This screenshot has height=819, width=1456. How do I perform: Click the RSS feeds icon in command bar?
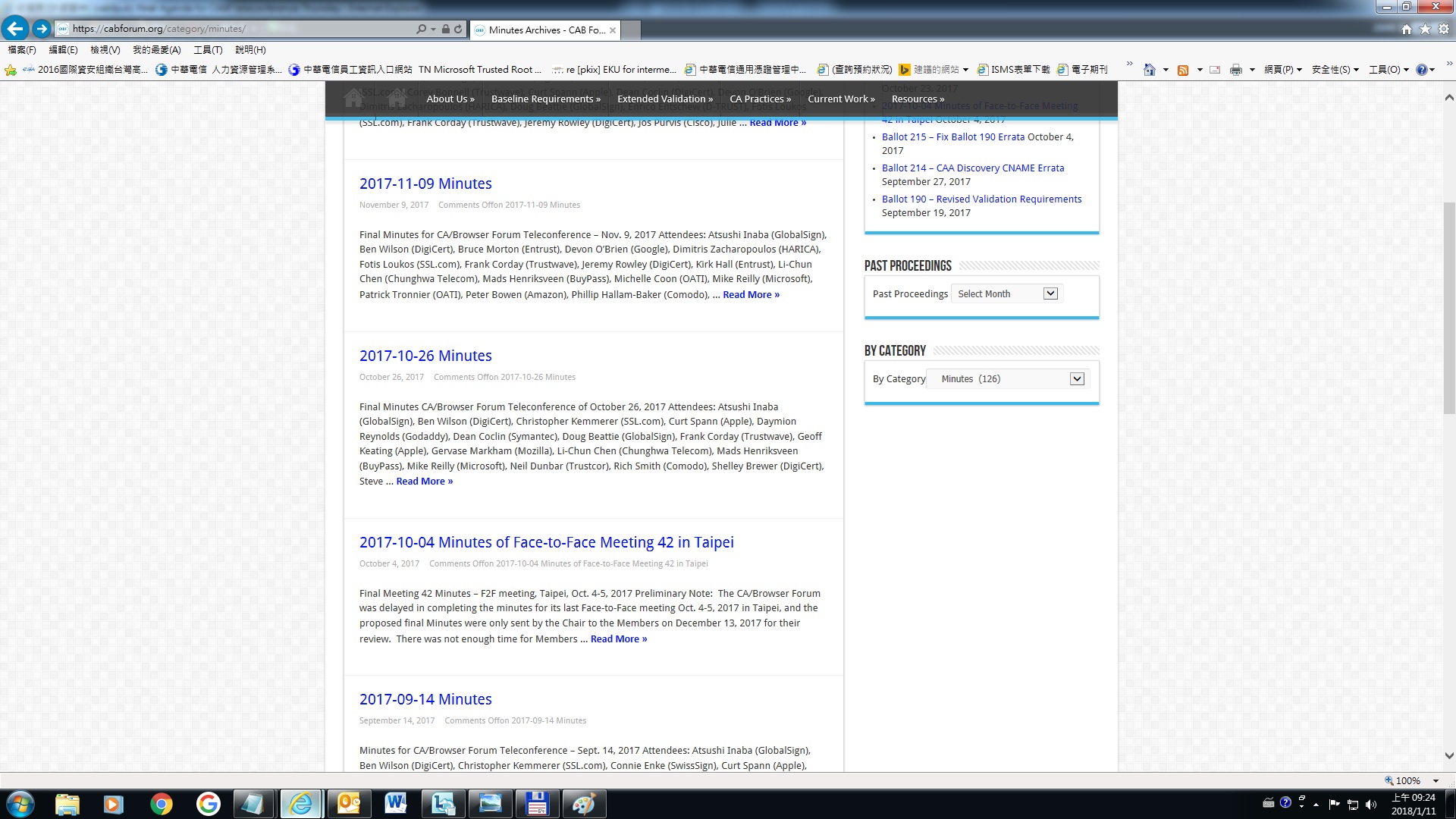coord(1183,70)
